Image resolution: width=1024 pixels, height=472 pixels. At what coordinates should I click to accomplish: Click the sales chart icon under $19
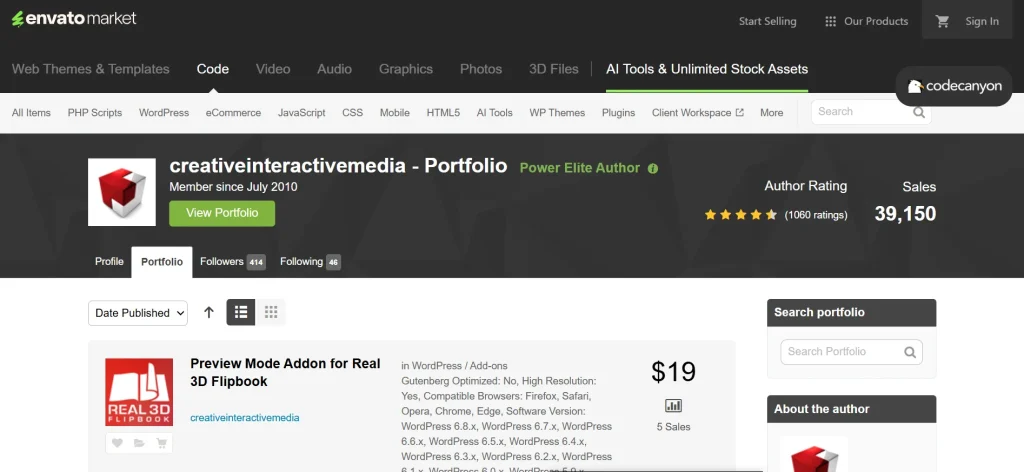pos(673,405)
